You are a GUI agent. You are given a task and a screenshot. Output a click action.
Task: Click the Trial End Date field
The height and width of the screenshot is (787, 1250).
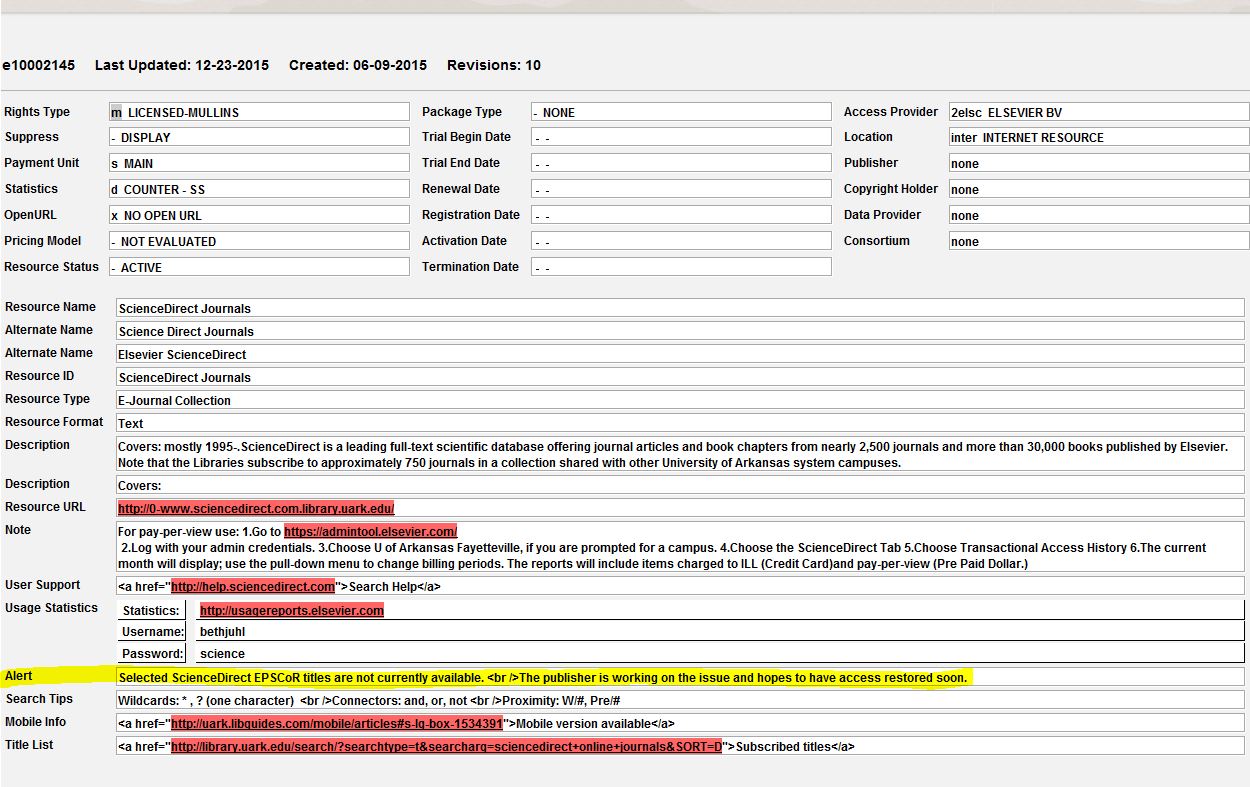(x=681, y=163)
